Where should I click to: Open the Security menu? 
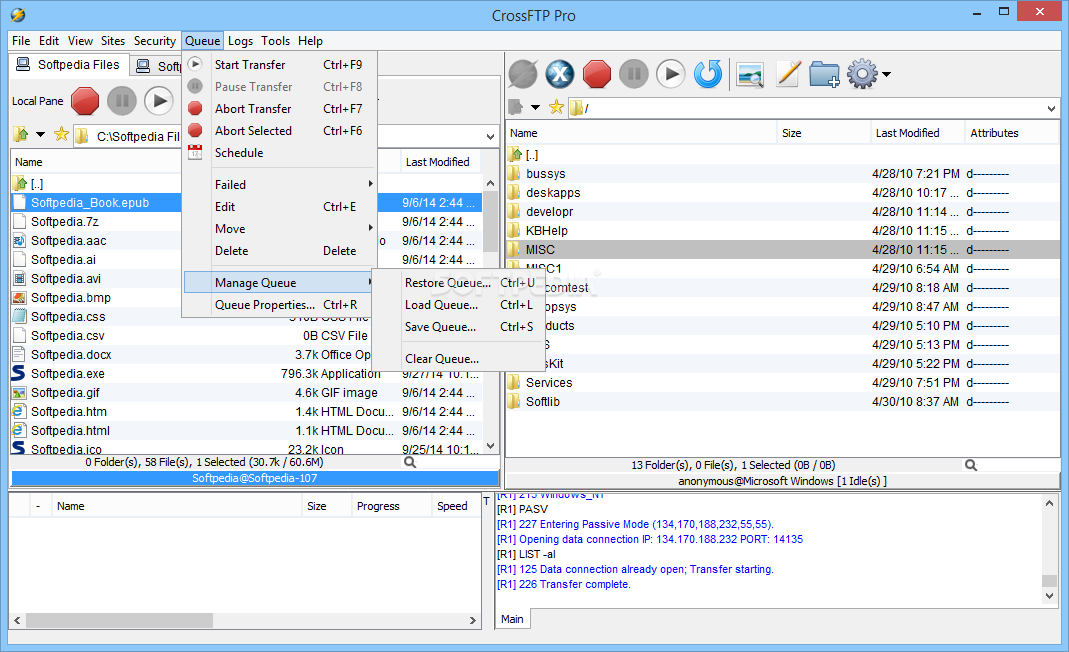[x=155, y=41]
